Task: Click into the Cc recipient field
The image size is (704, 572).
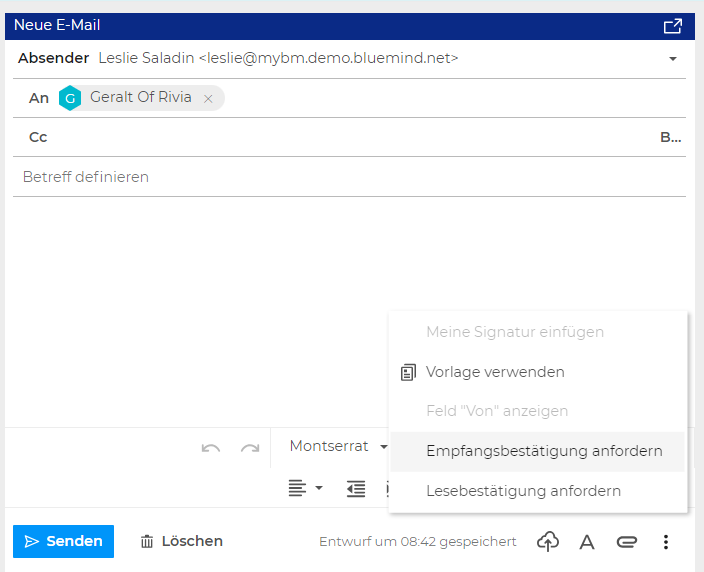Action: [340, 137]
